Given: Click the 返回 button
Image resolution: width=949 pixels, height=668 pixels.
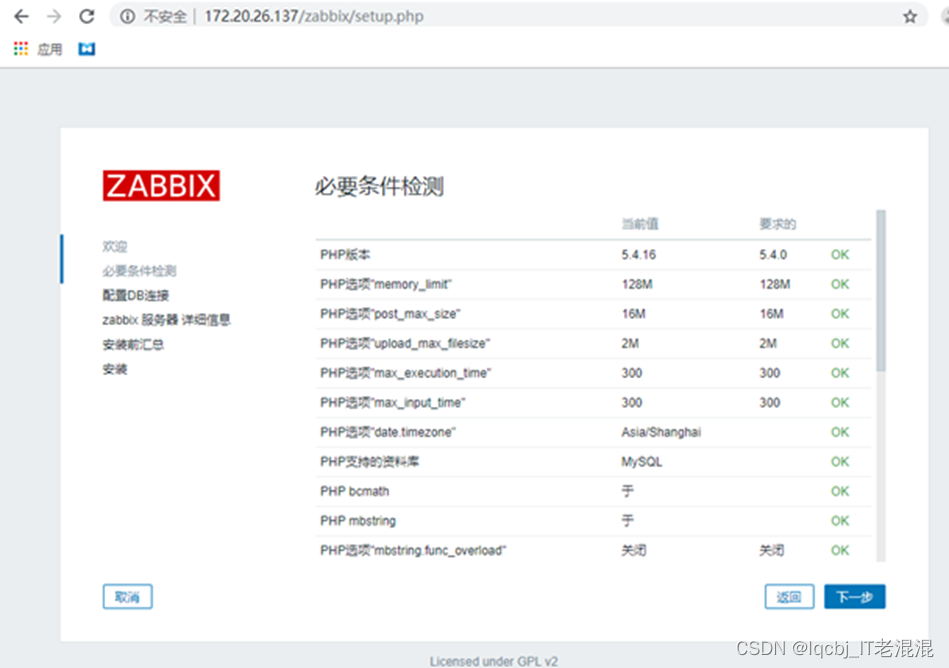Looking at the screenshot, I should [x=789, y=597].
